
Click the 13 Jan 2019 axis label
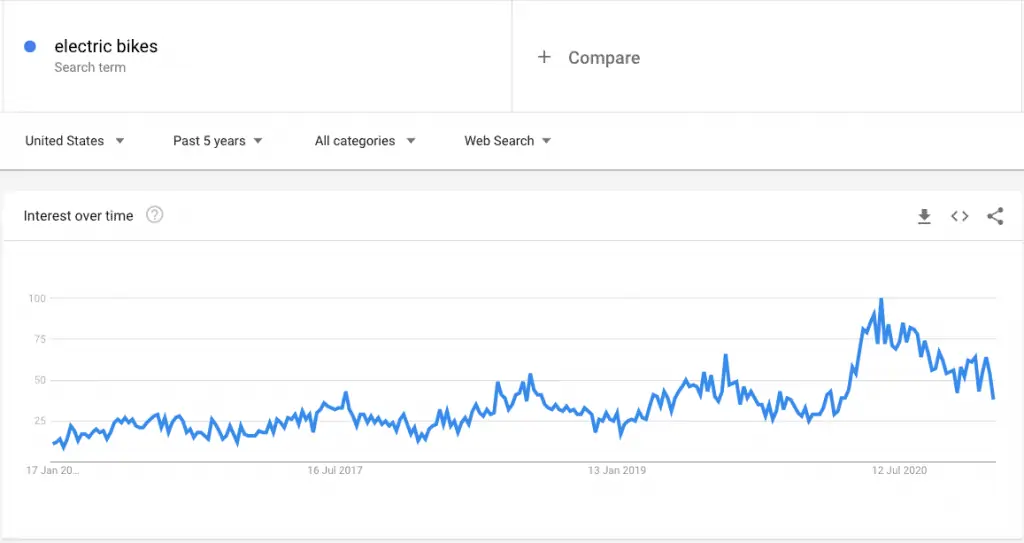pos(616,470)
